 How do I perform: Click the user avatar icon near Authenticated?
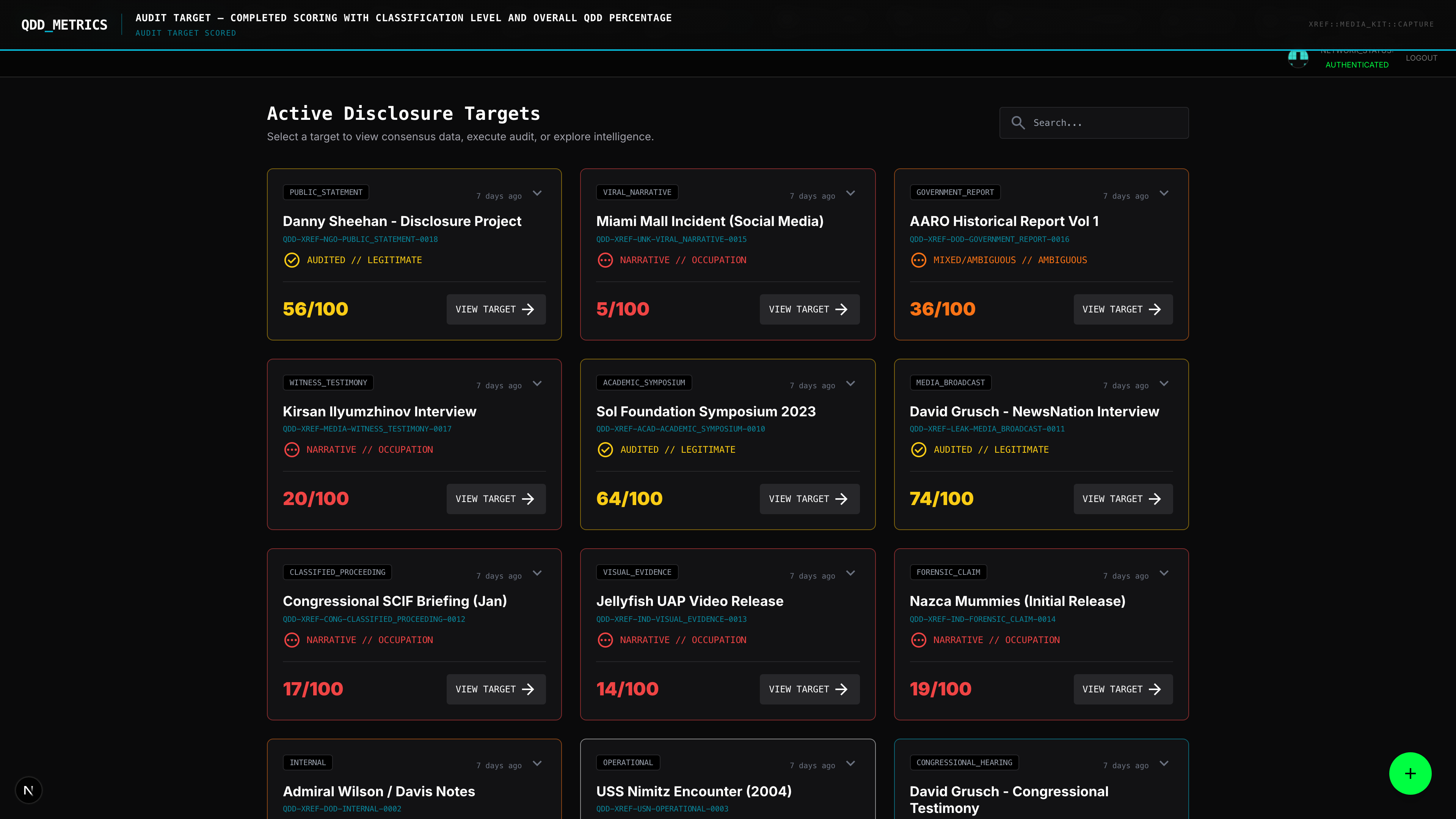coord(1298,58)
